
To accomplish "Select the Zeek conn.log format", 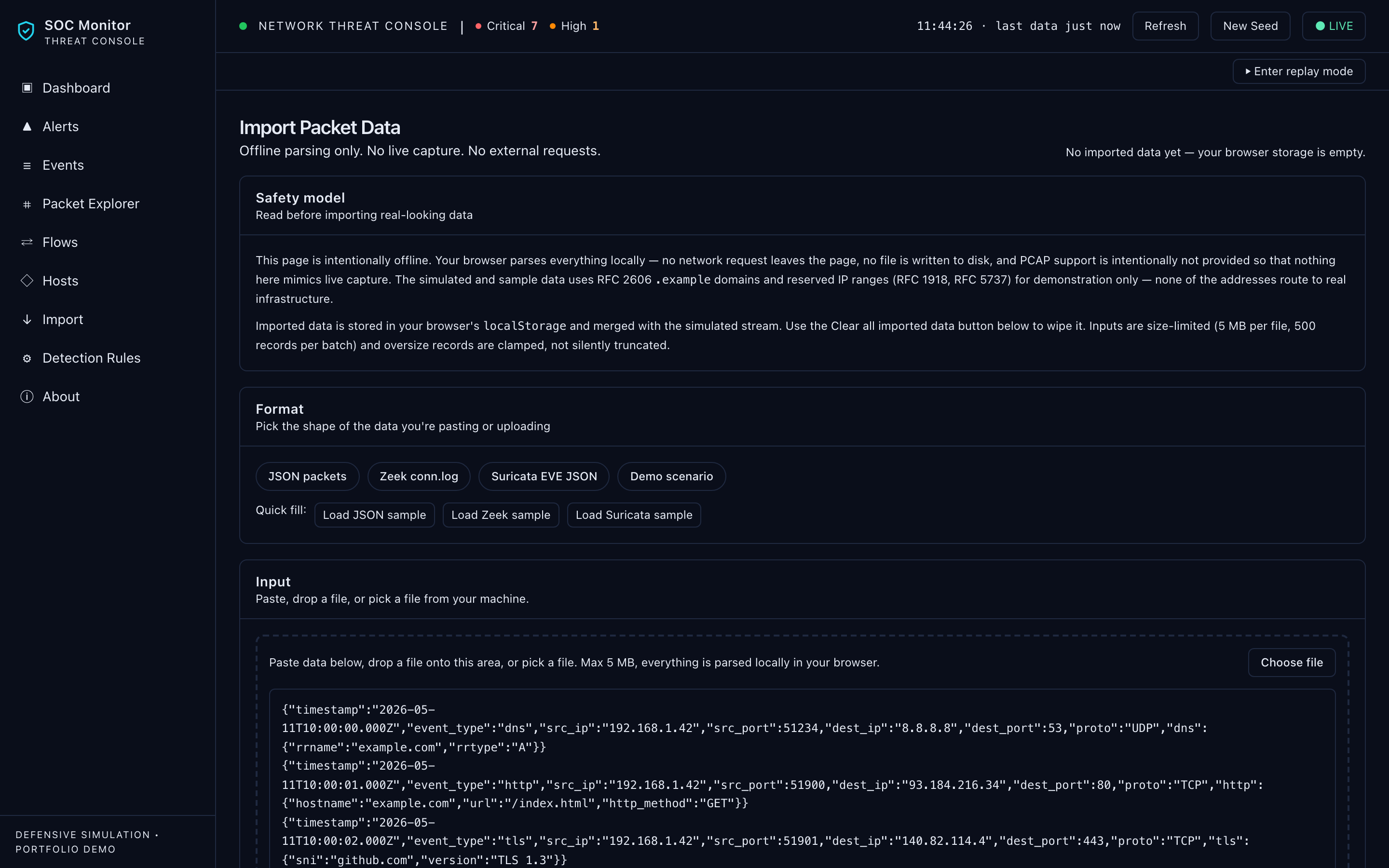I will click(419, 476).
